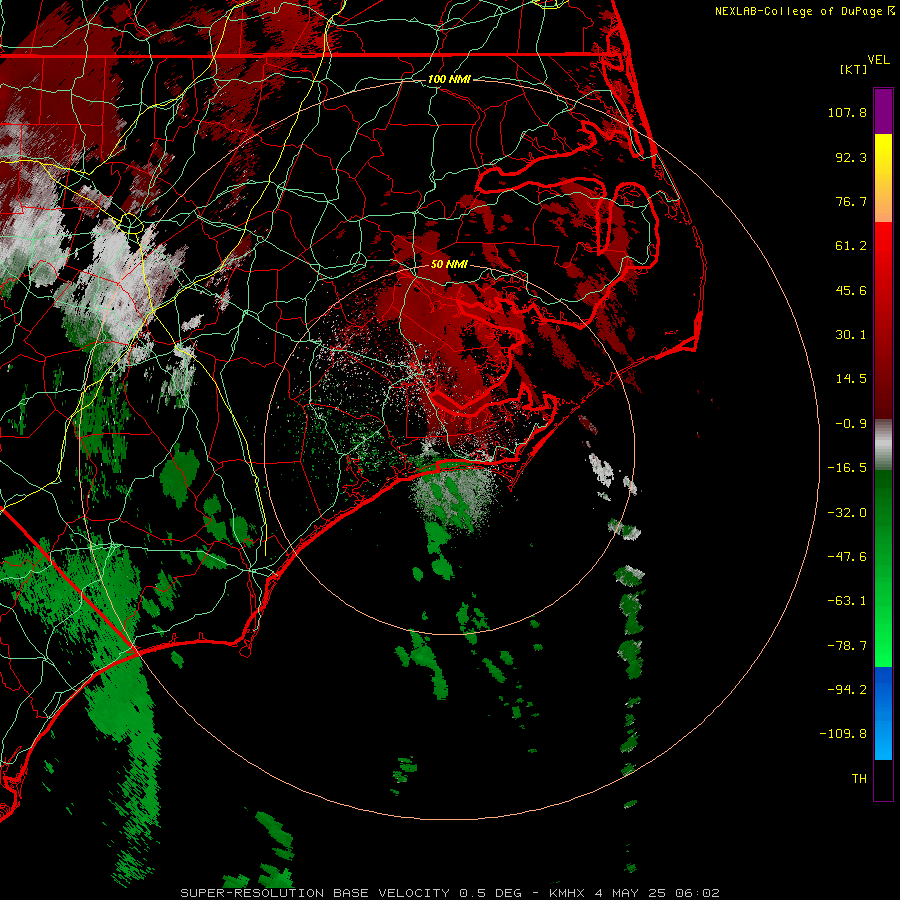The image size is (900, 900).
Task: Click the NEXLAB-College of DuPage title text
Action: 804,11
